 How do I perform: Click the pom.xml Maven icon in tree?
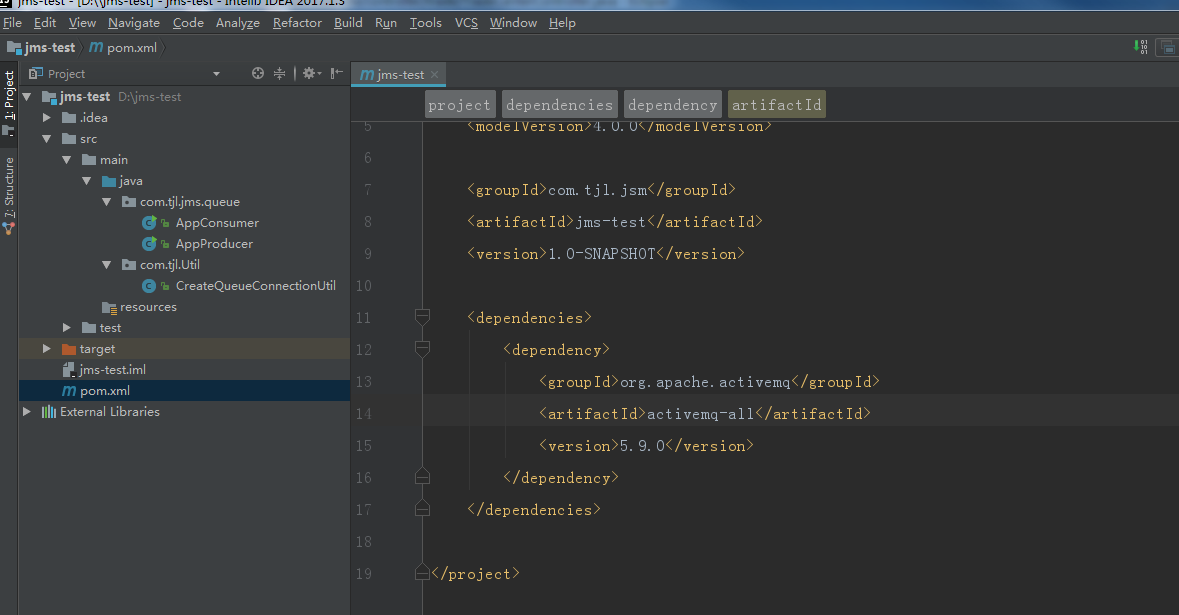[68, 391]
